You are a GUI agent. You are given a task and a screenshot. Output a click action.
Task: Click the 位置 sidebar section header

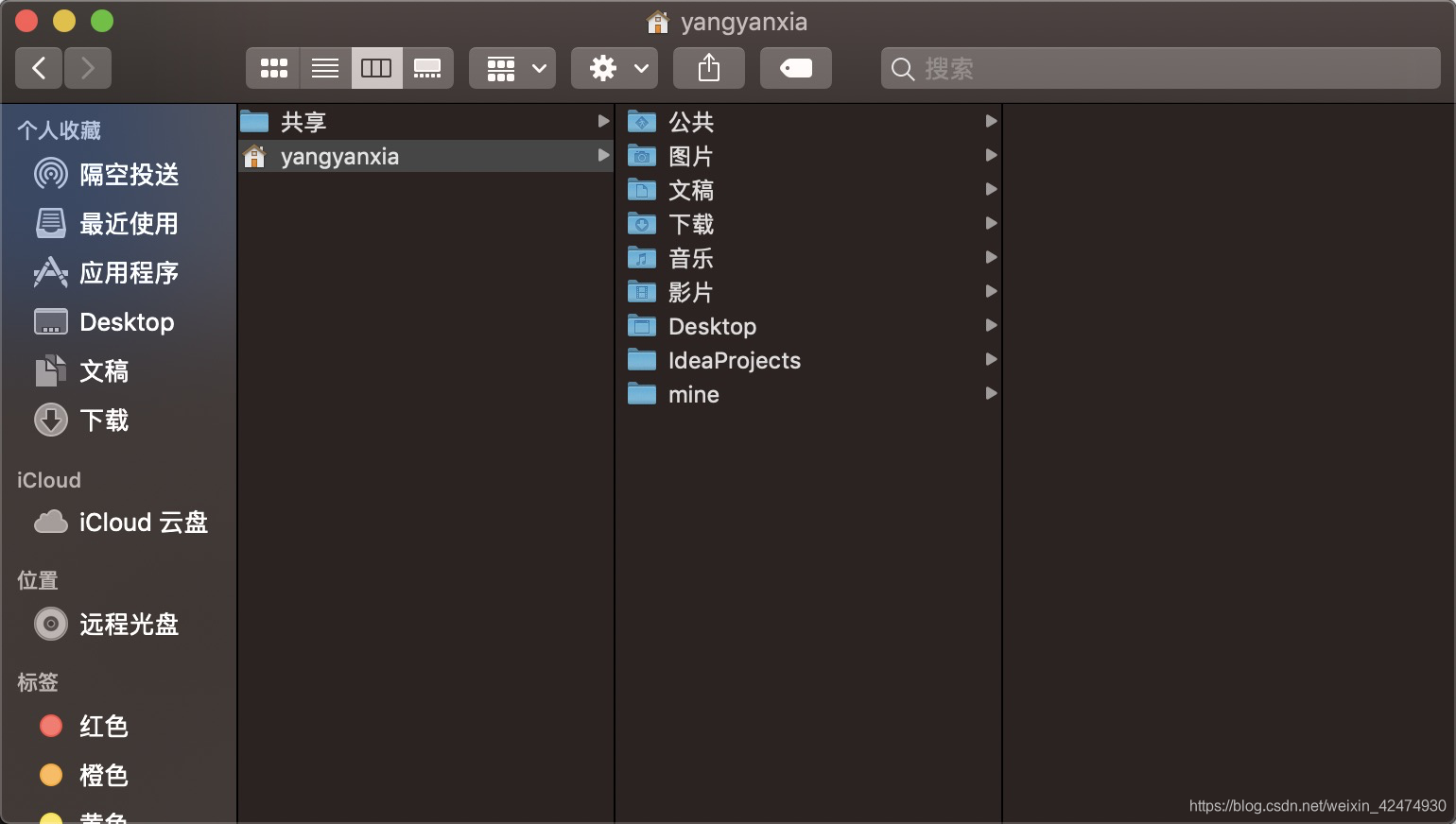click(38, 580)
